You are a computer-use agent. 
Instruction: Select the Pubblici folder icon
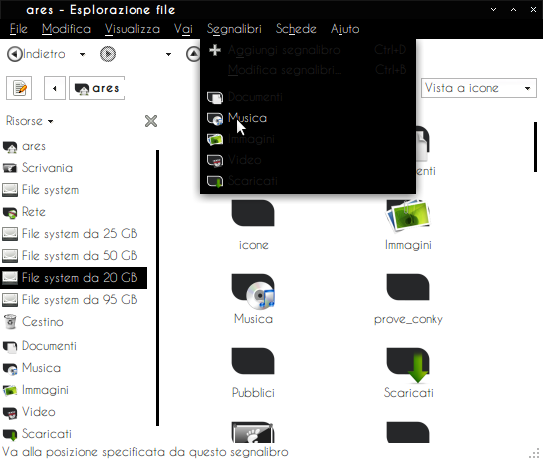(253, 361)
